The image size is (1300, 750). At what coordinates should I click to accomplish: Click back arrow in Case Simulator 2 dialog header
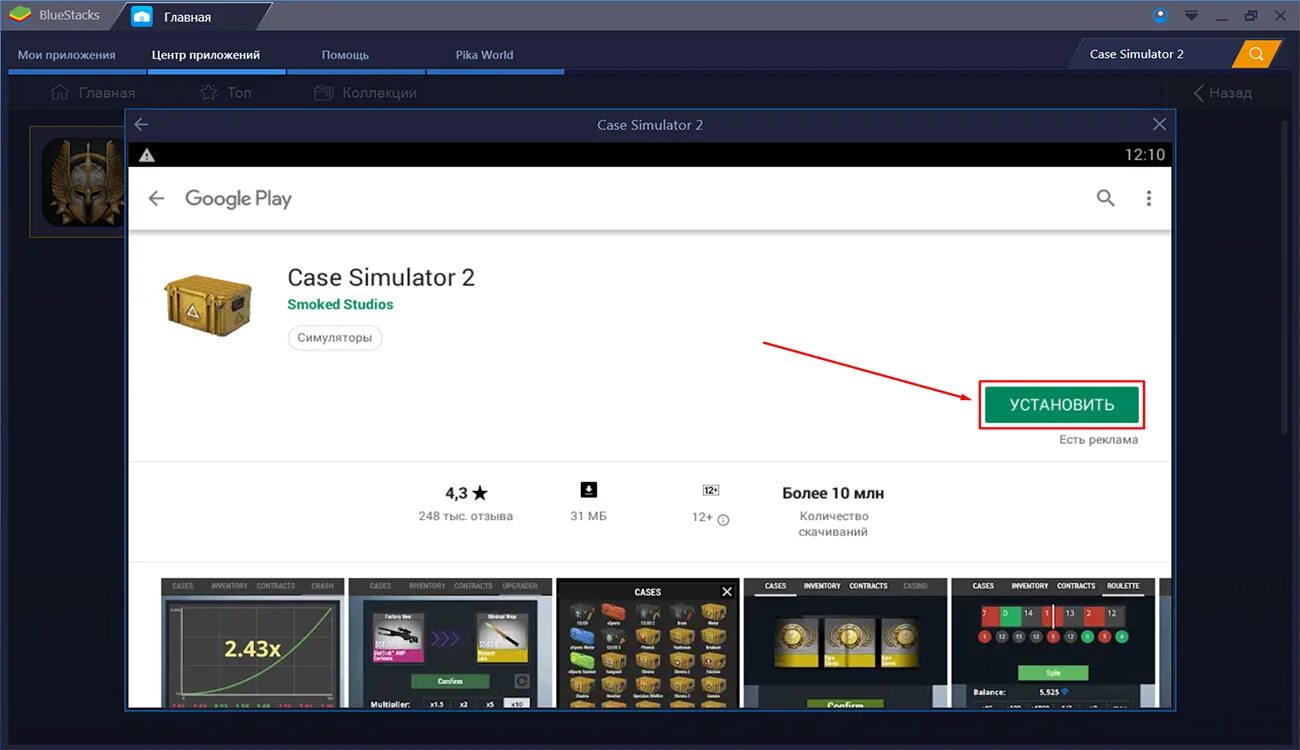point(141,125)
